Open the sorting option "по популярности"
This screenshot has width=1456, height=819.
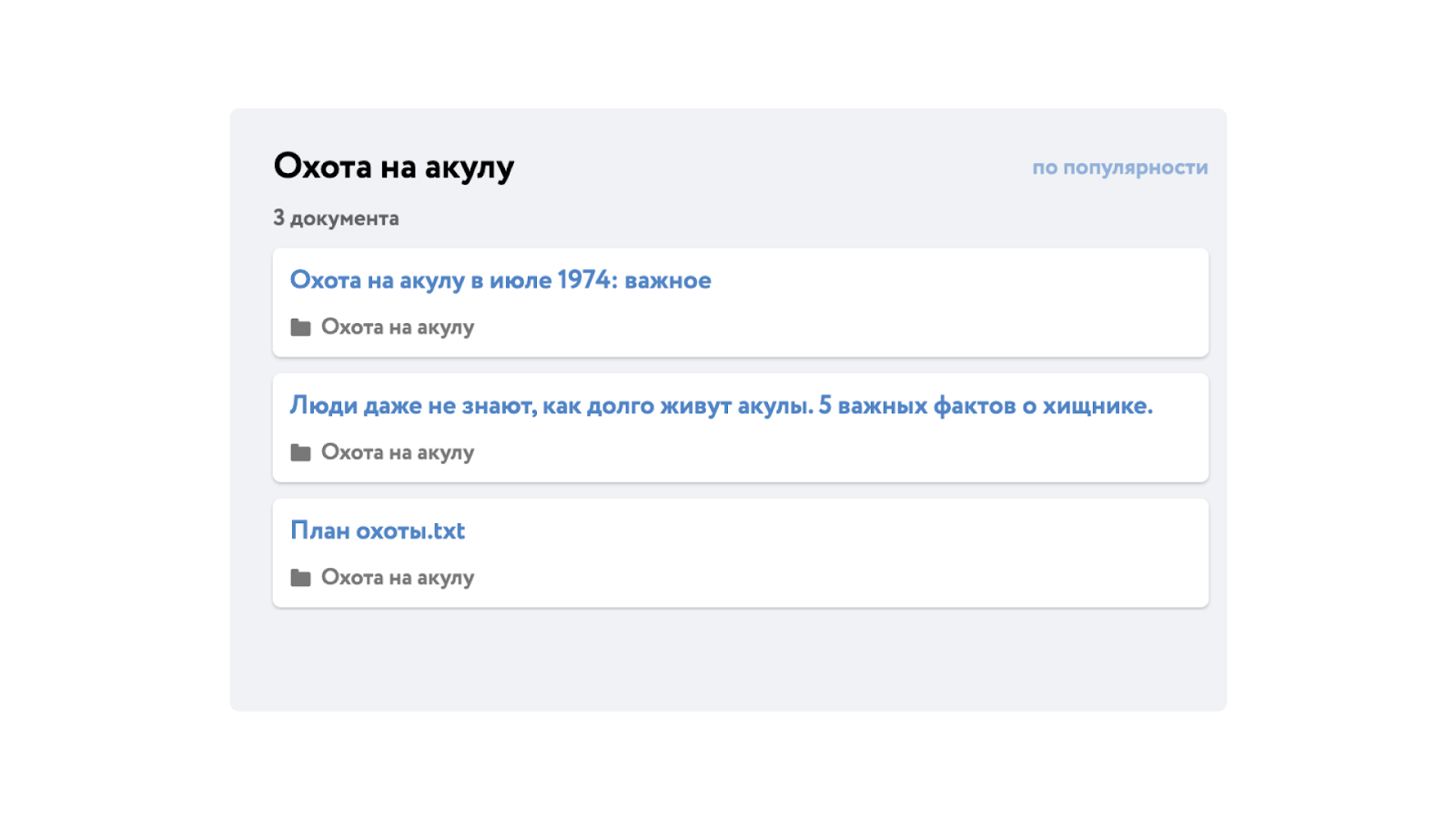click(x=1119, y=167)
